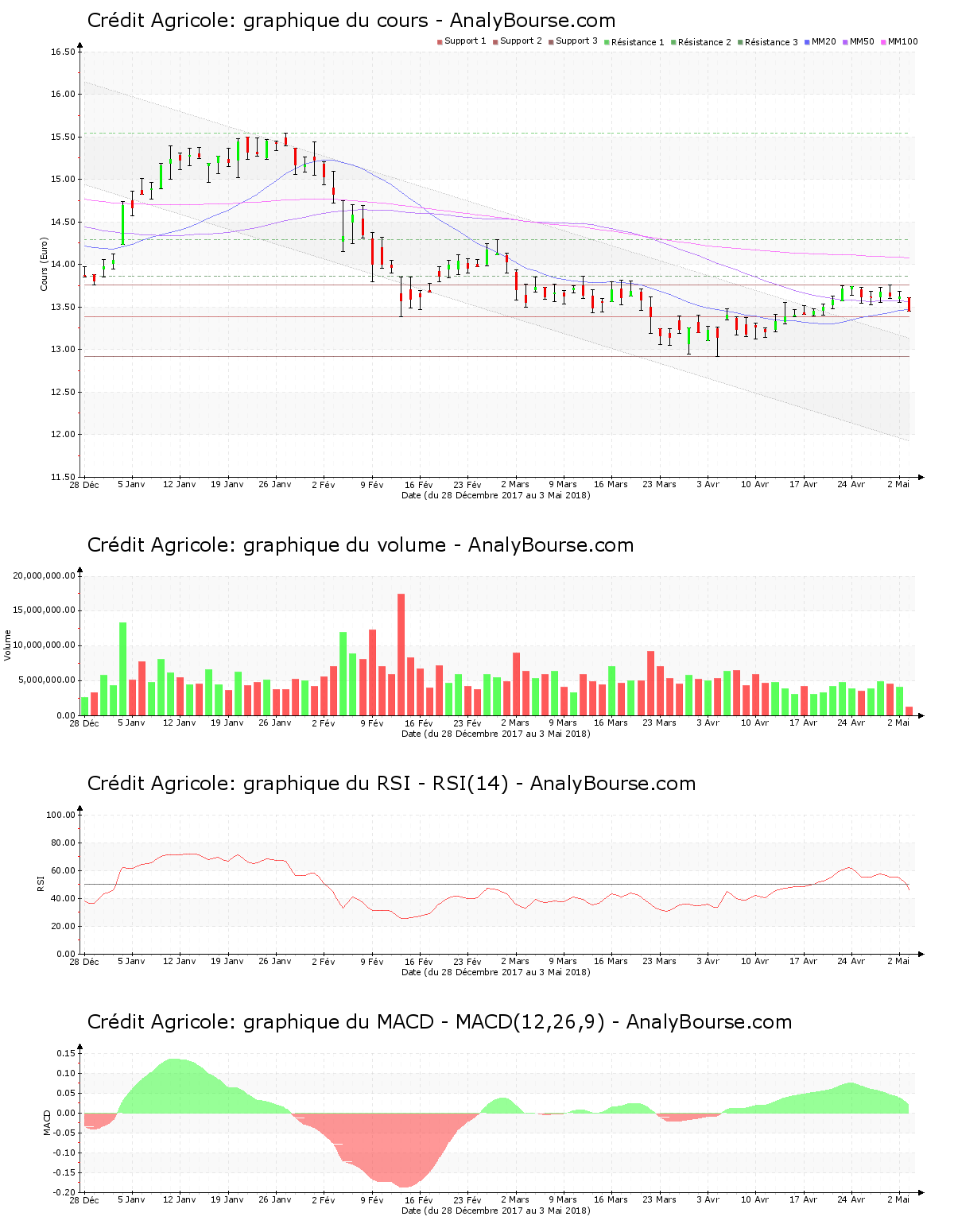Click the 'MACD' axis title

pyautogui.click(x=48, y=1122)
